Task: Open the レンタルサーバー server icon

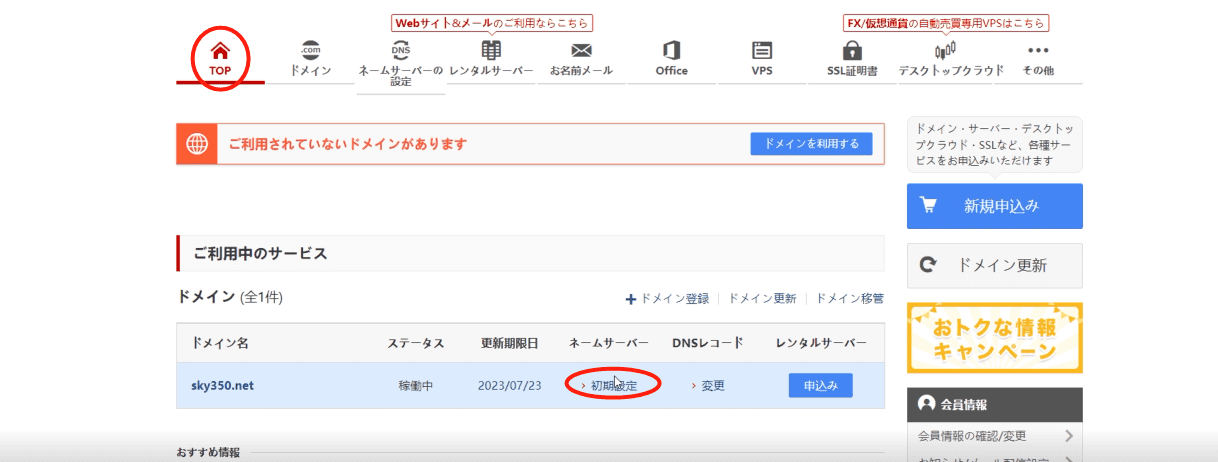Action: point(491,50)
